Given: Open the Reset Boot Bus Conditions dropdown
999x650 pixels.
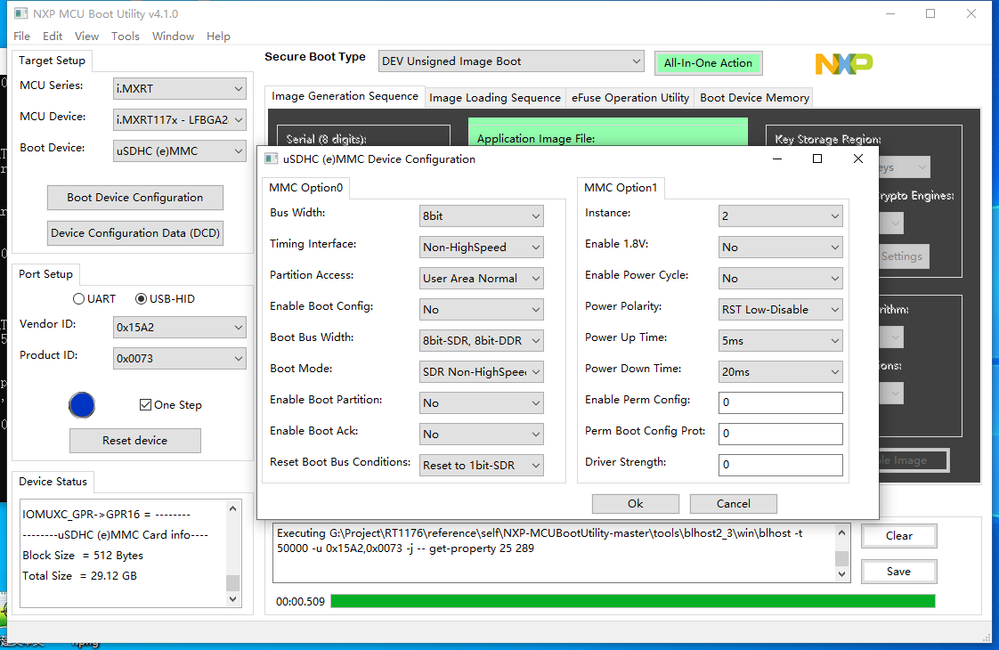Looking at the screenshot, I should point(481,466).
